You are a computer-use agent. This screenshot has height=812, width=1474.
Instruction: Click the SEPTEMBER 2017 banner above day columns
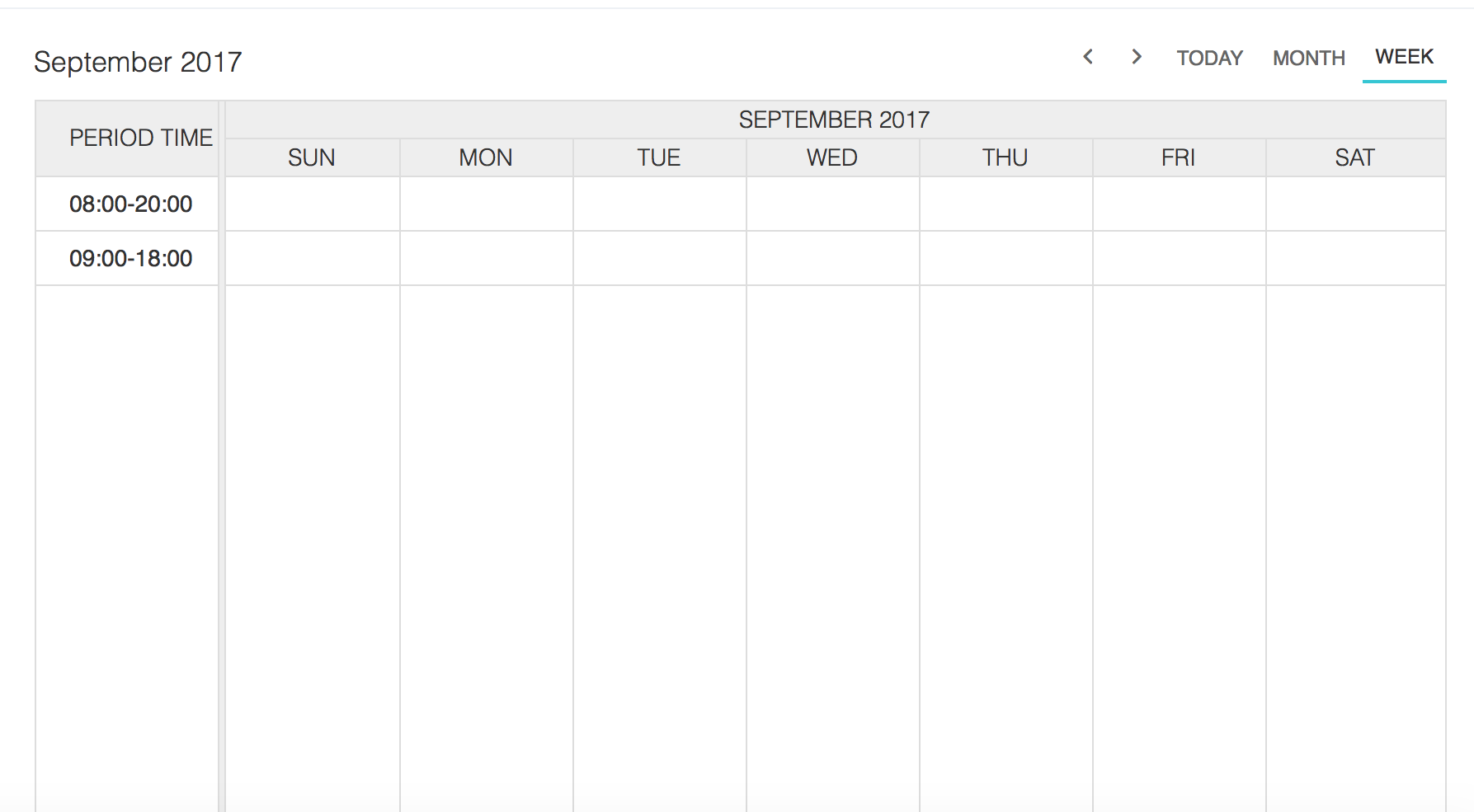point(835,119)
